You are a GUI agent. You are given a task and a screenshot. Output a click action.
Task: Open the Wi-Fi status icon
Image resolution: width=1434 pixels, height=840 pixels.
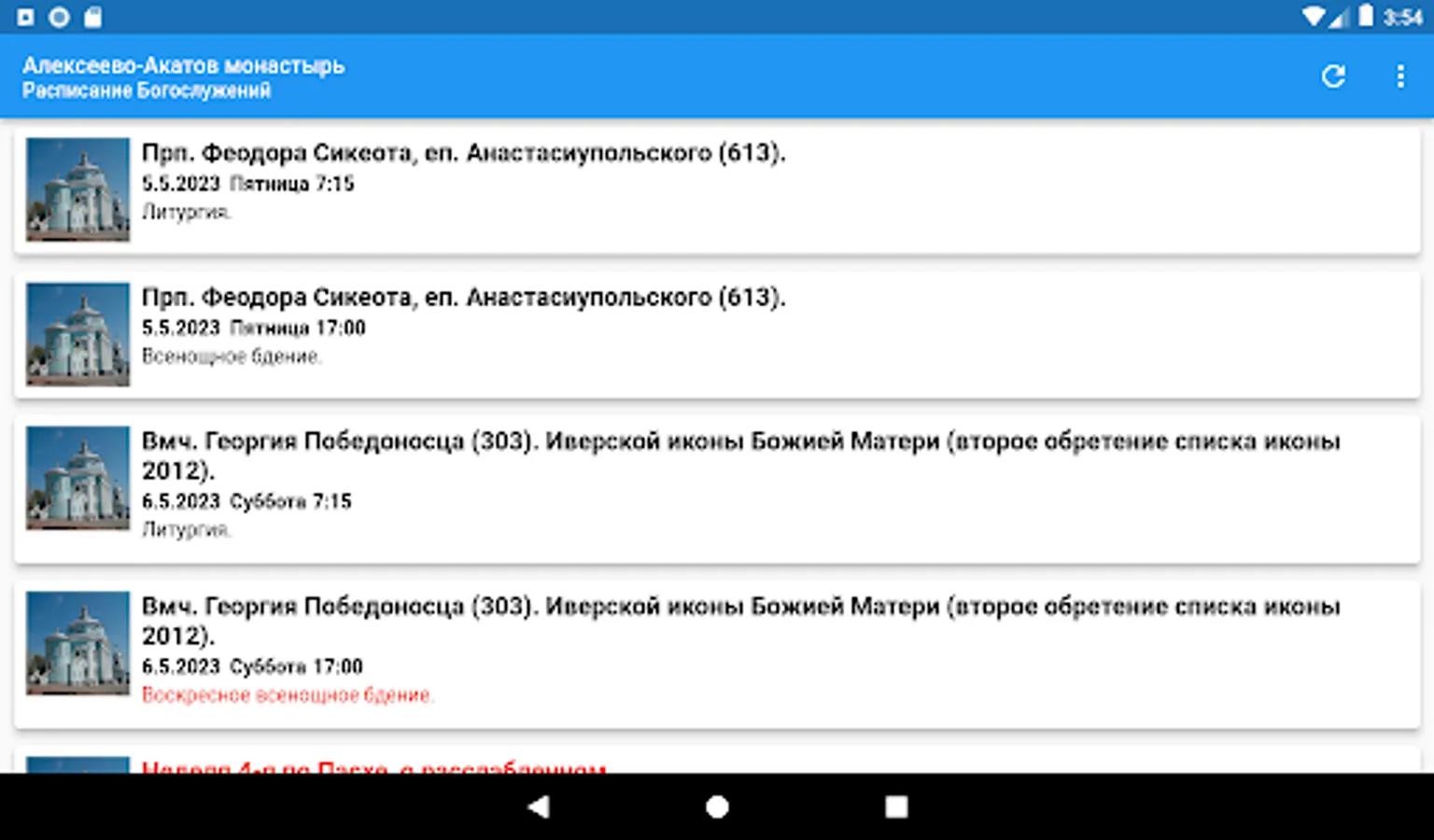pyautogui.click(x=1314, y=17)
